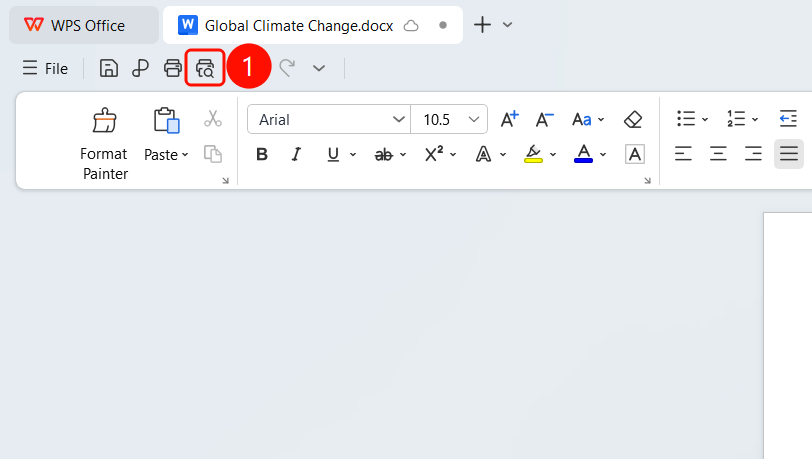Center align text
The width and height of the screenshot is (812, 459).
pos(718,154)
